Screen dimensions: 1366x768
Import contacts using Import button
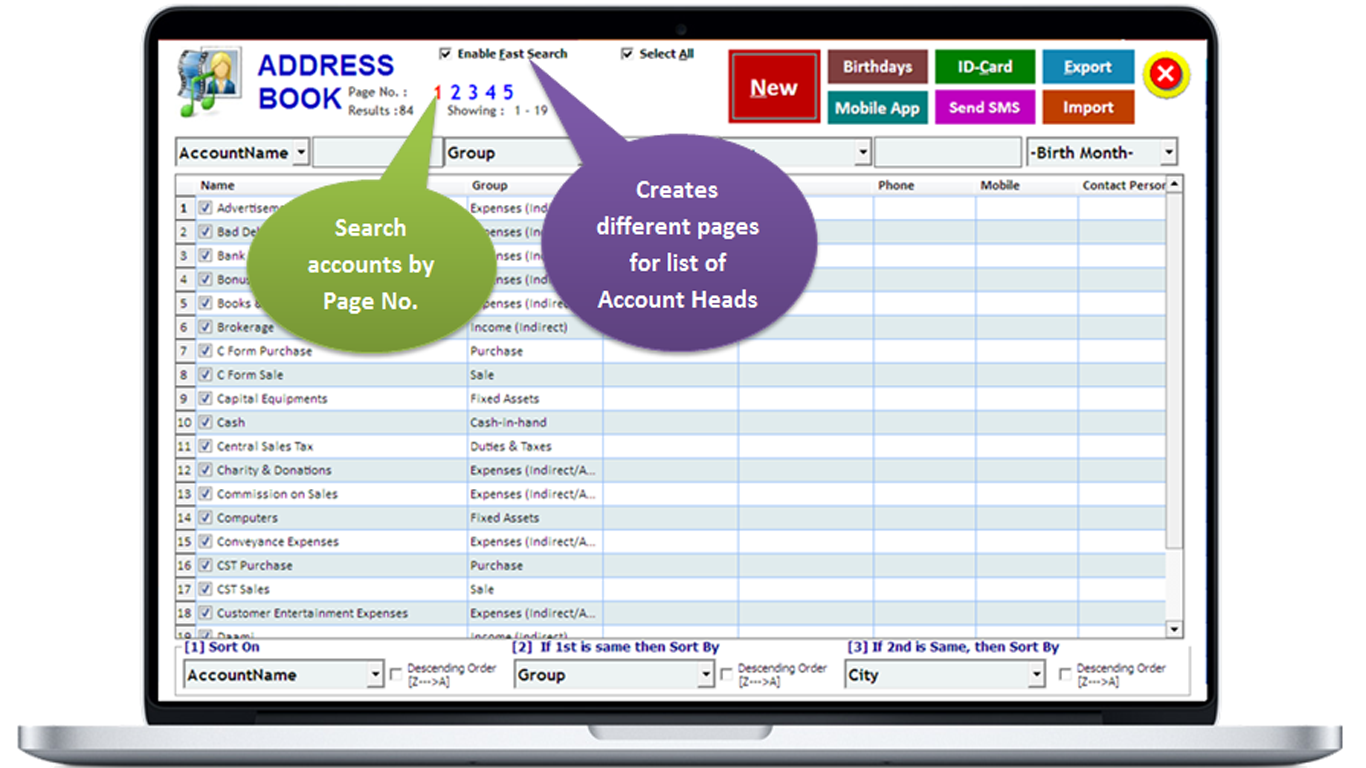pos(1087,108)
